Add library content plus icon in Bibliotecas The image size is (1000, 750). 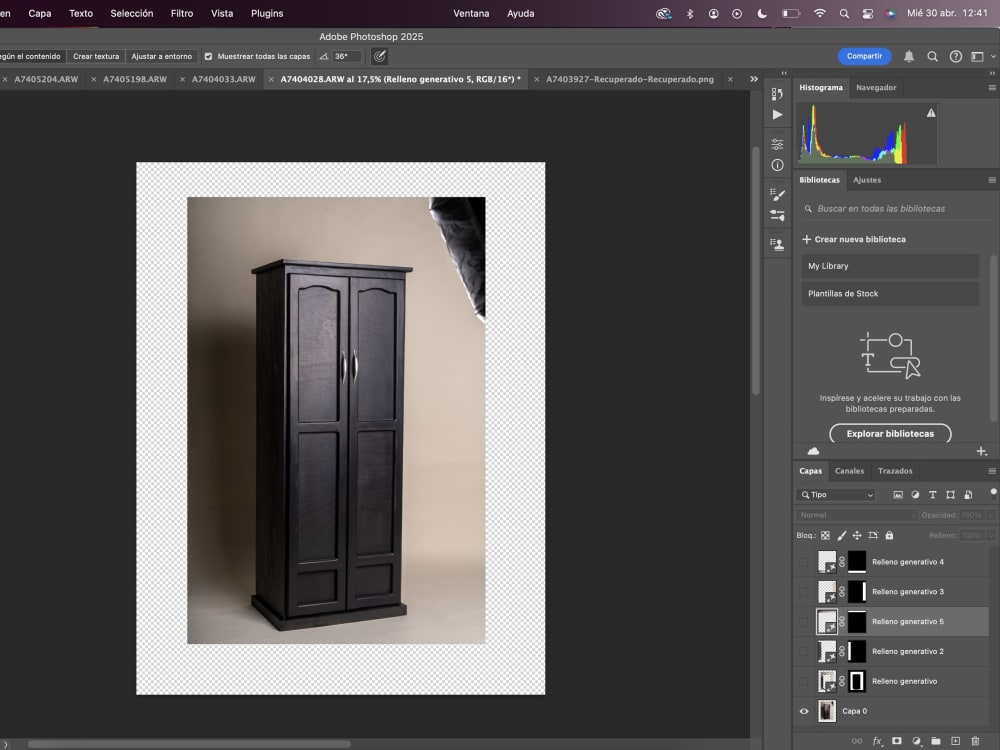pyautogui.click(x=982, y=452)
